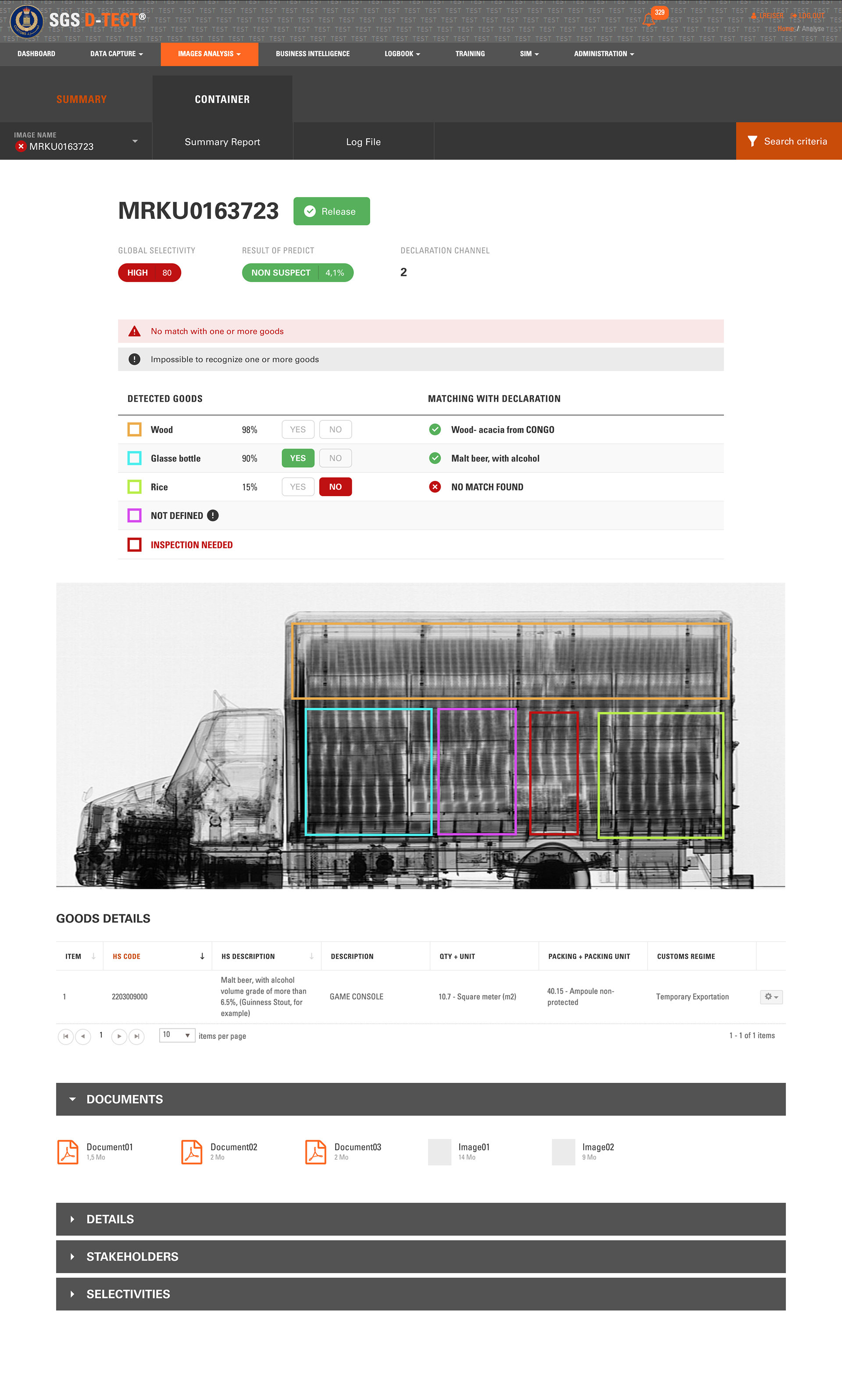Set Wood detection to YES
Viewport: 842px width, 1400px height.
297,430
